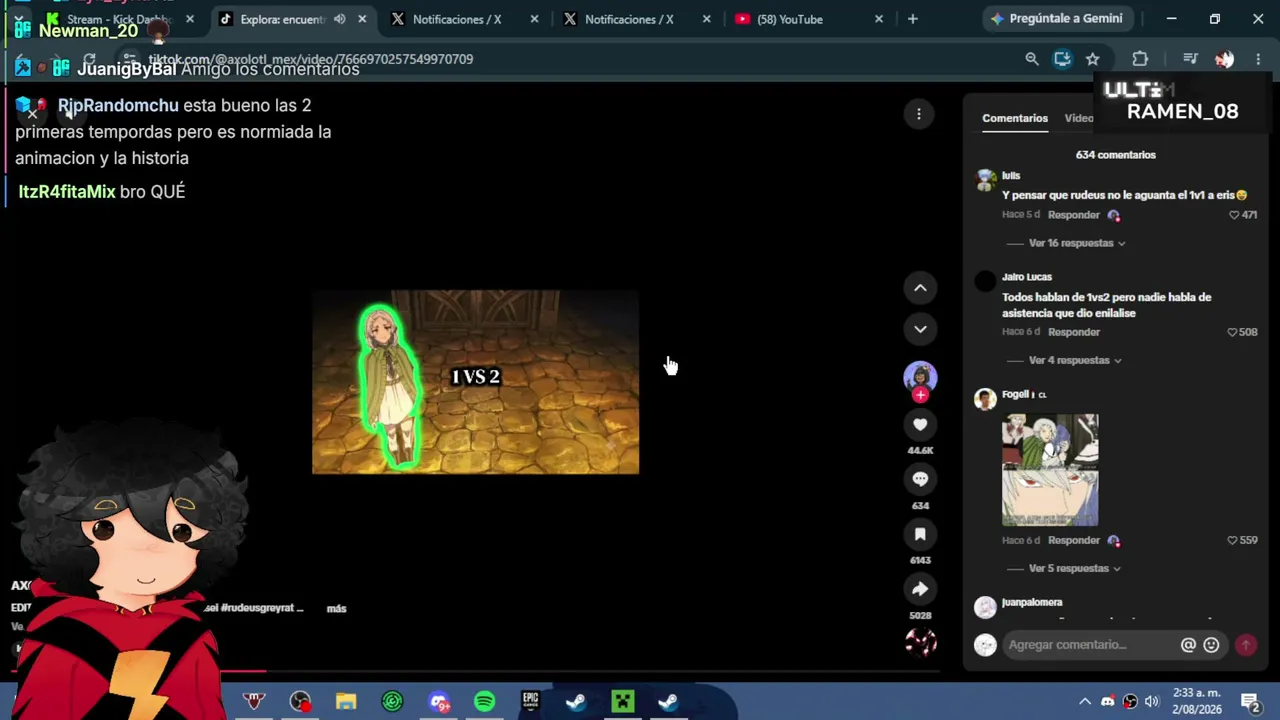Focus the 'Agregar comentario...' input field

(1090, 645)
